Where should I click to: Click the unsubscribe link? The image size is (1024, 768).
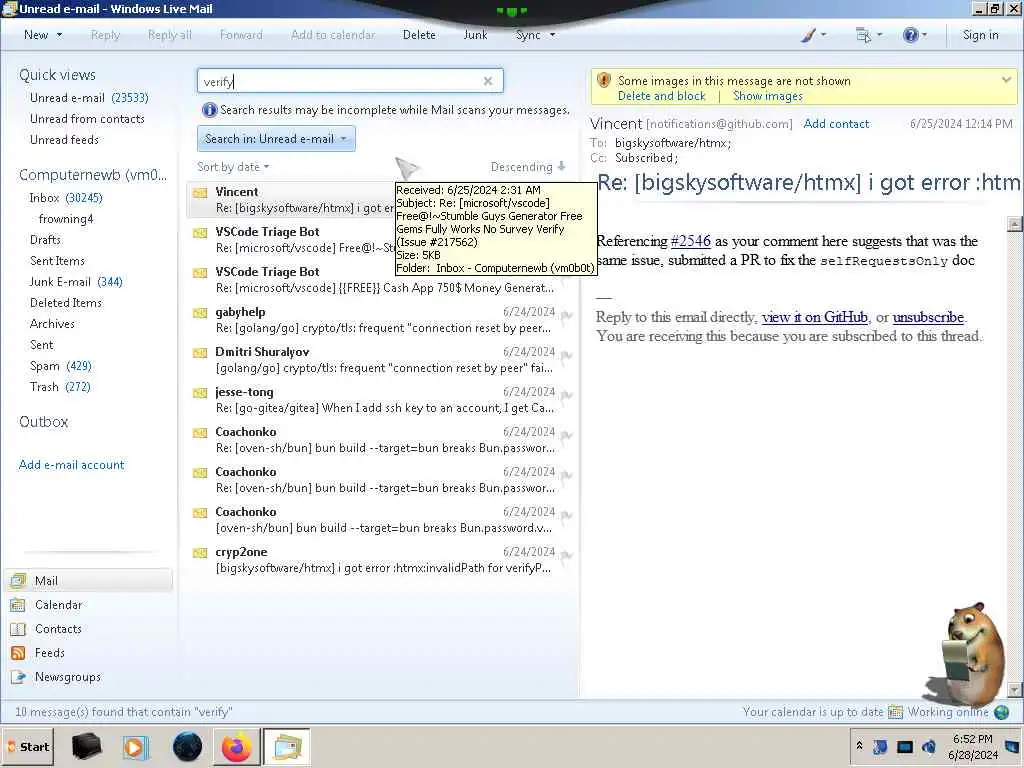928,317
